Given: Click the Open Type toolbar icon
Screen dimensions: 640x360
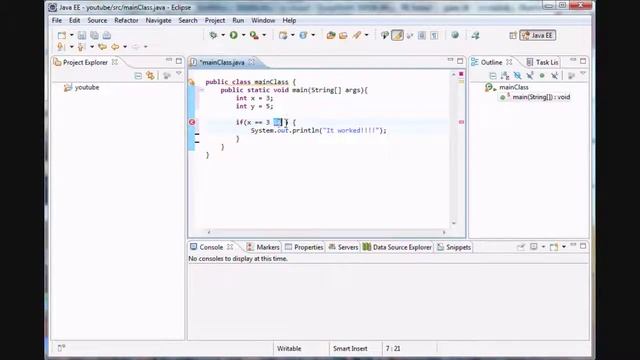Looking at the screenshot, I should pos(331,36).
